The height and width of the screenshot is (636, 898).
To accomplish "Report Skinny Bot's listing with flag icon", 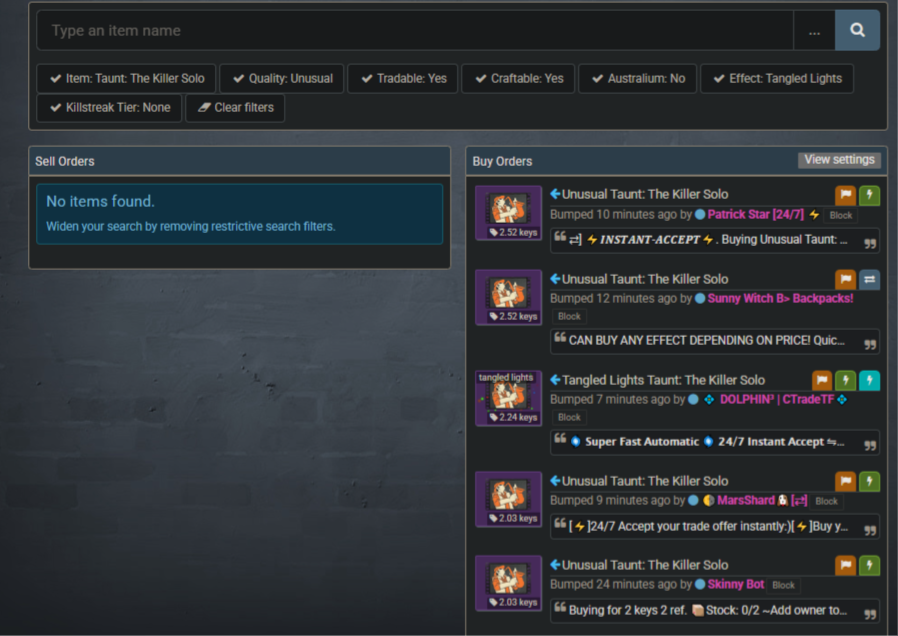I will click(845, 566).
